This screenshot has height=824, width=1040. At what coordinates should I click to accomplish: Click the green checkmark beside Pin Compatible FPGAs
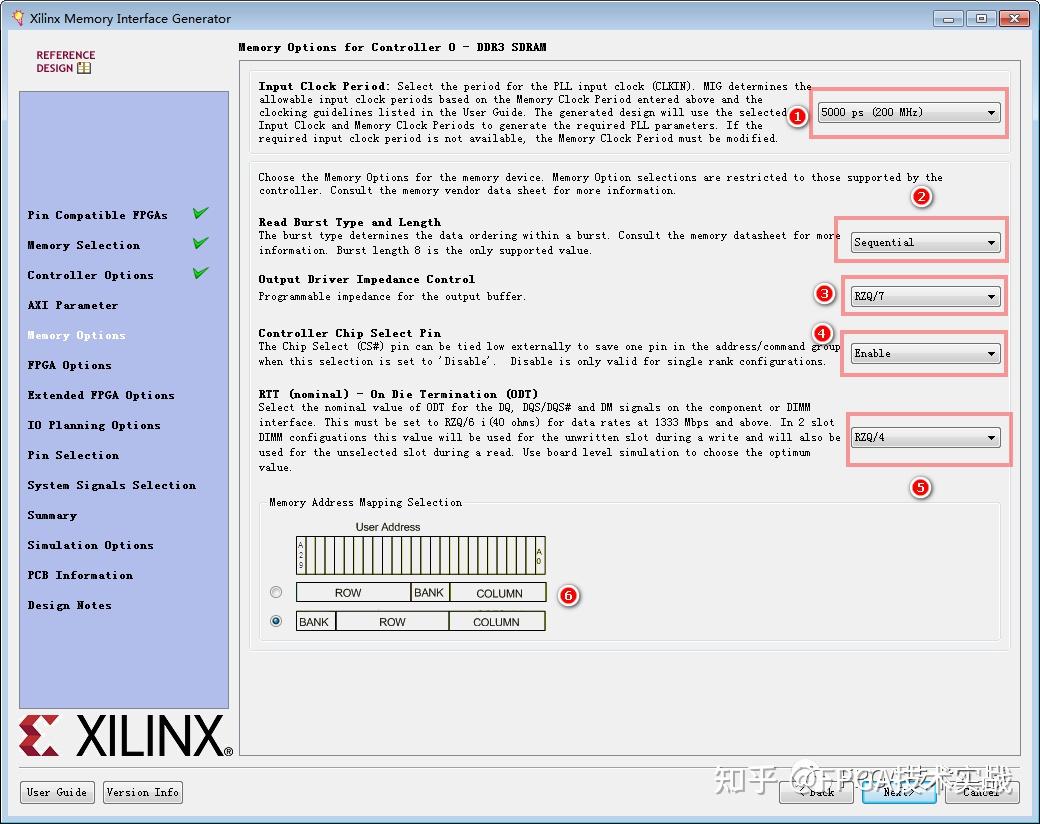(x=200, y=213)
